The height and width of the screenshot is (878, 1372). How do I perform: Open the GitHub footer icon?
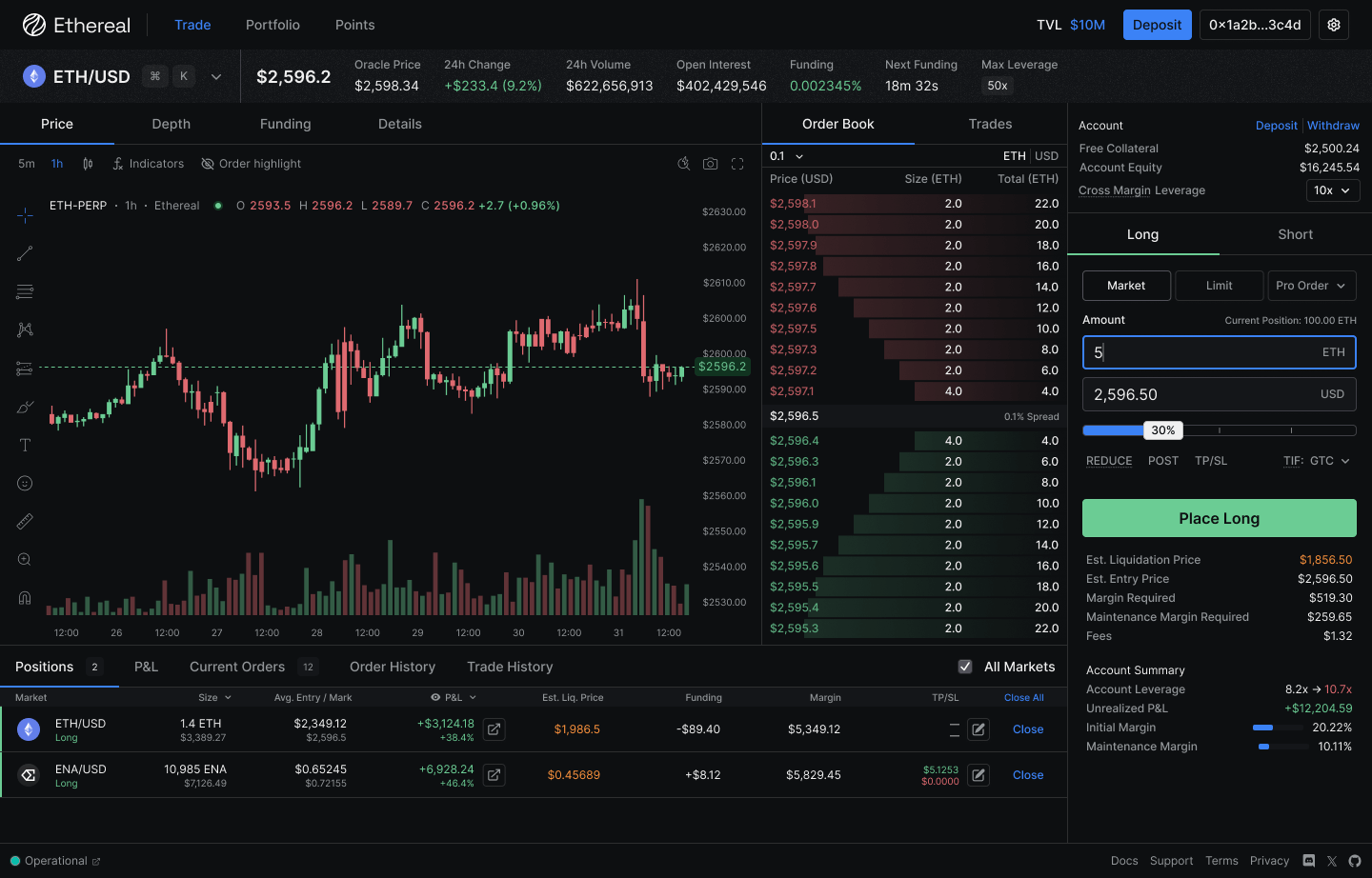point(1355,861)
